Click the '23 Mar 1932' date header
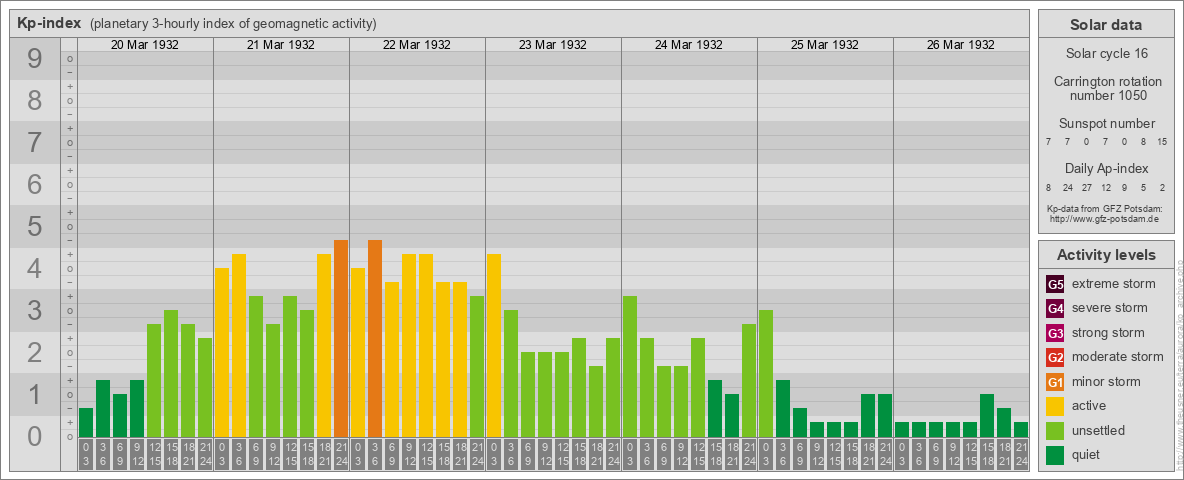1184x480 pixels. click(x=553, y=45)
